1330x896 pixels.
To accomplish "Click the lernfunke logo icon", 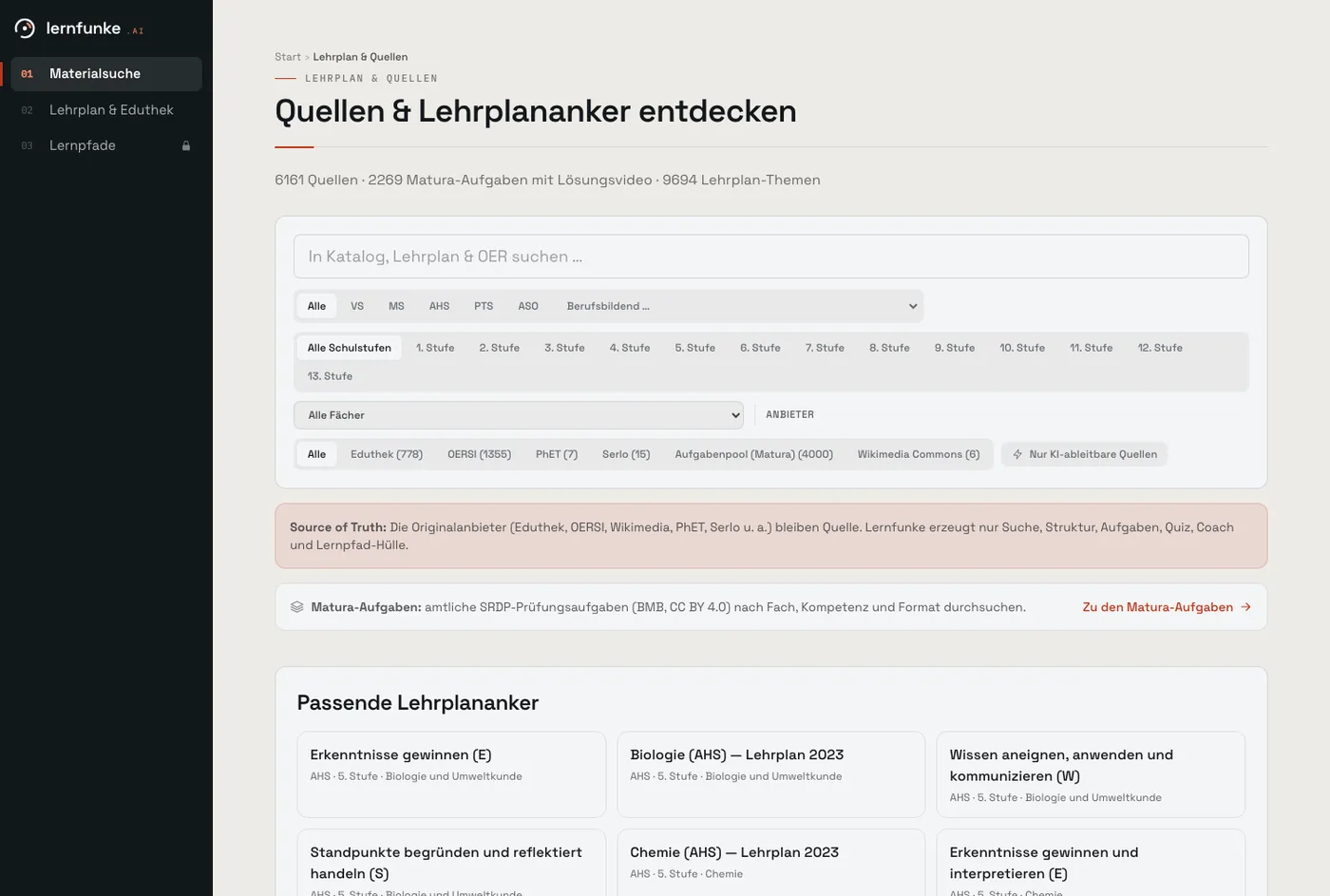I will coord(25,29).
